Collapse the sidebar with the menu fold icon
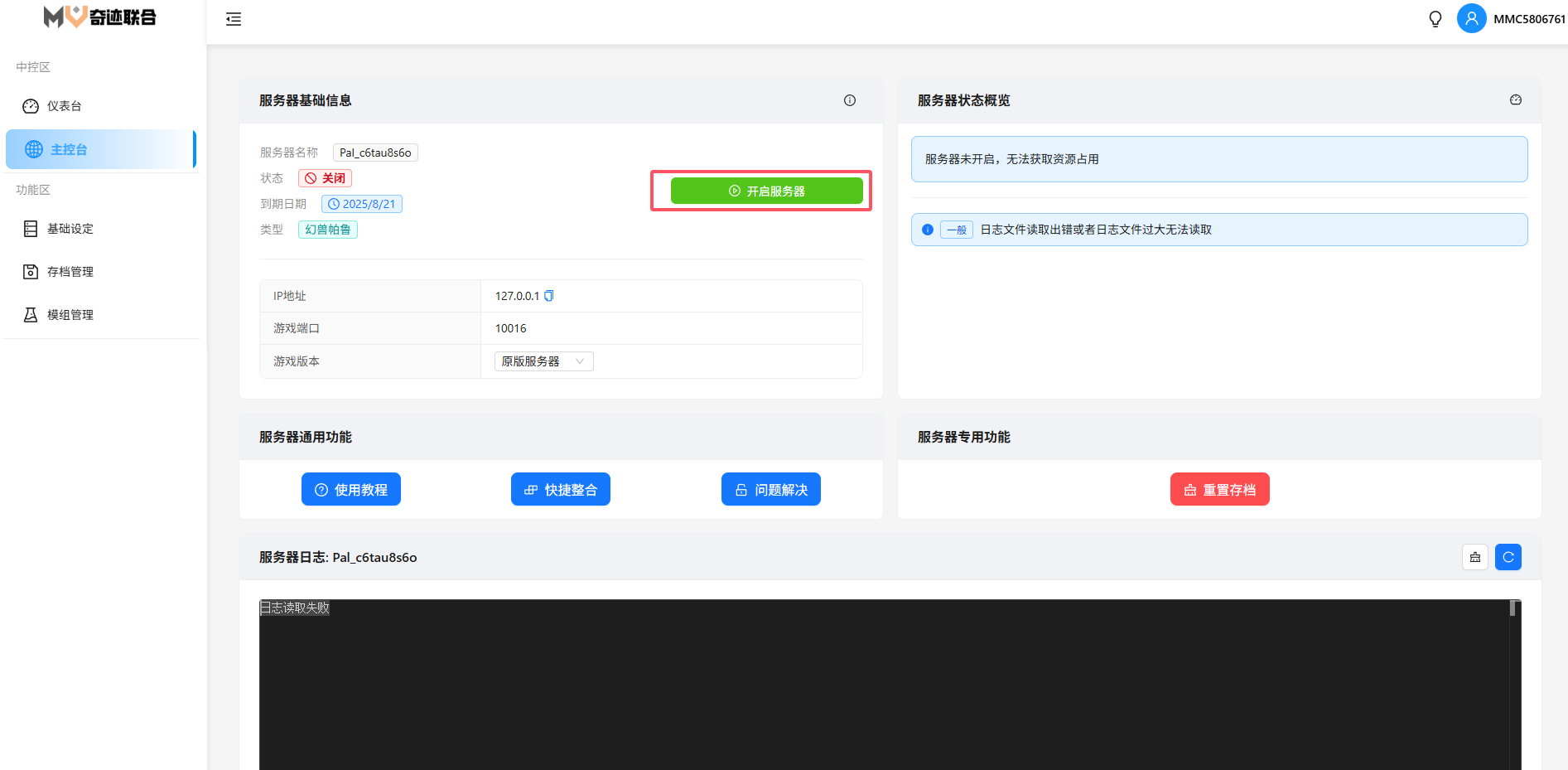Screen dimensions: 1568x770 (234, 19)
